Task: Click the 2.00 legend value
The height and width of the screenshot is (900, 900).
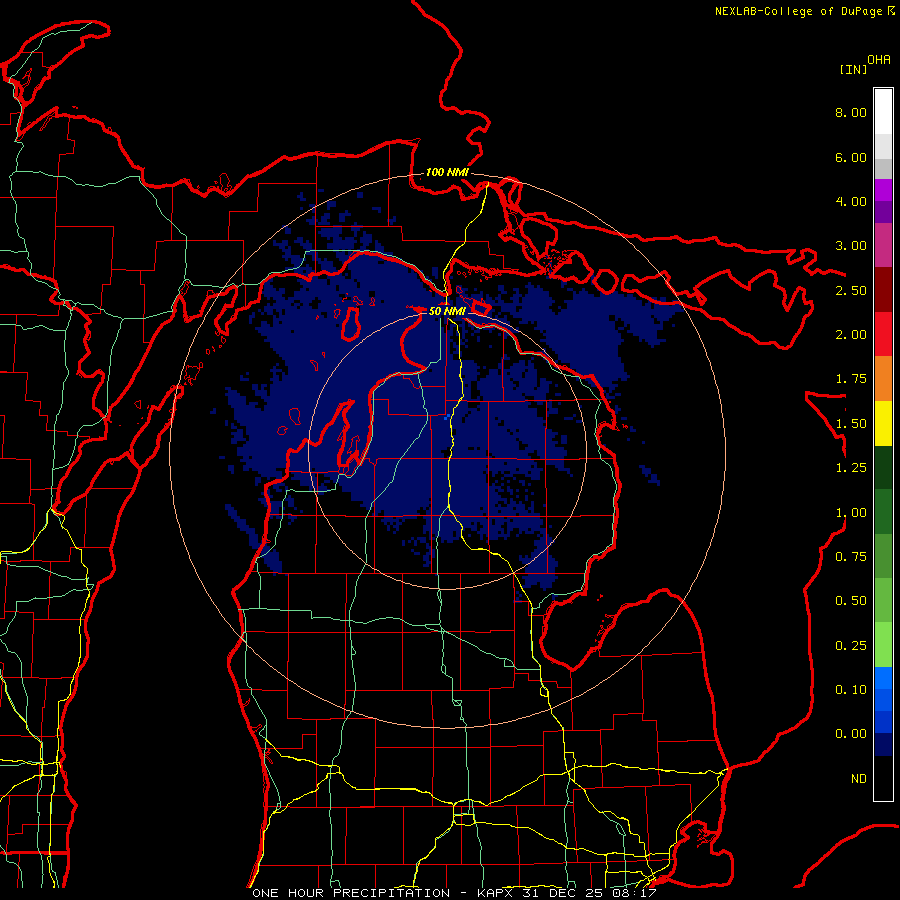Action: tap(851, 335)
